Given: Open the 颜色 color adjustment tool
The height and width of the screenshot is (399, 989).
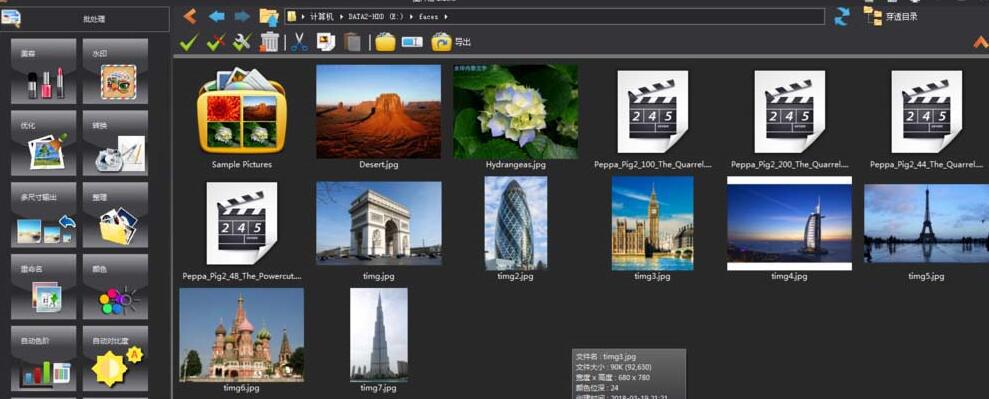Looking at the screenshot, I should (x=115, y=287).
